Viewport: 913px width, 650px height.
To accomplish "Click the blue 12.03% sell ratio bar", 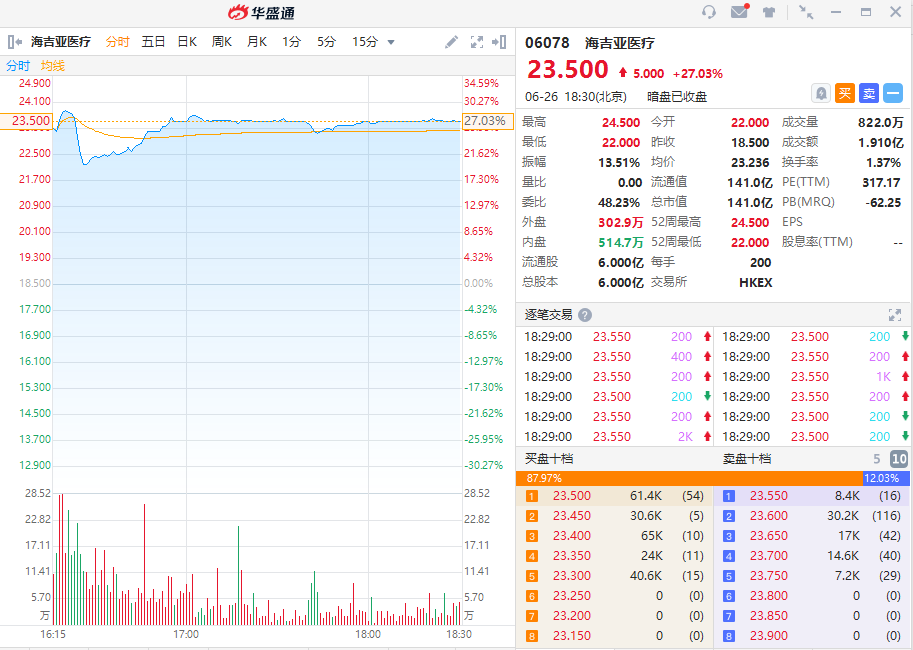I will [x=886, y=478].
